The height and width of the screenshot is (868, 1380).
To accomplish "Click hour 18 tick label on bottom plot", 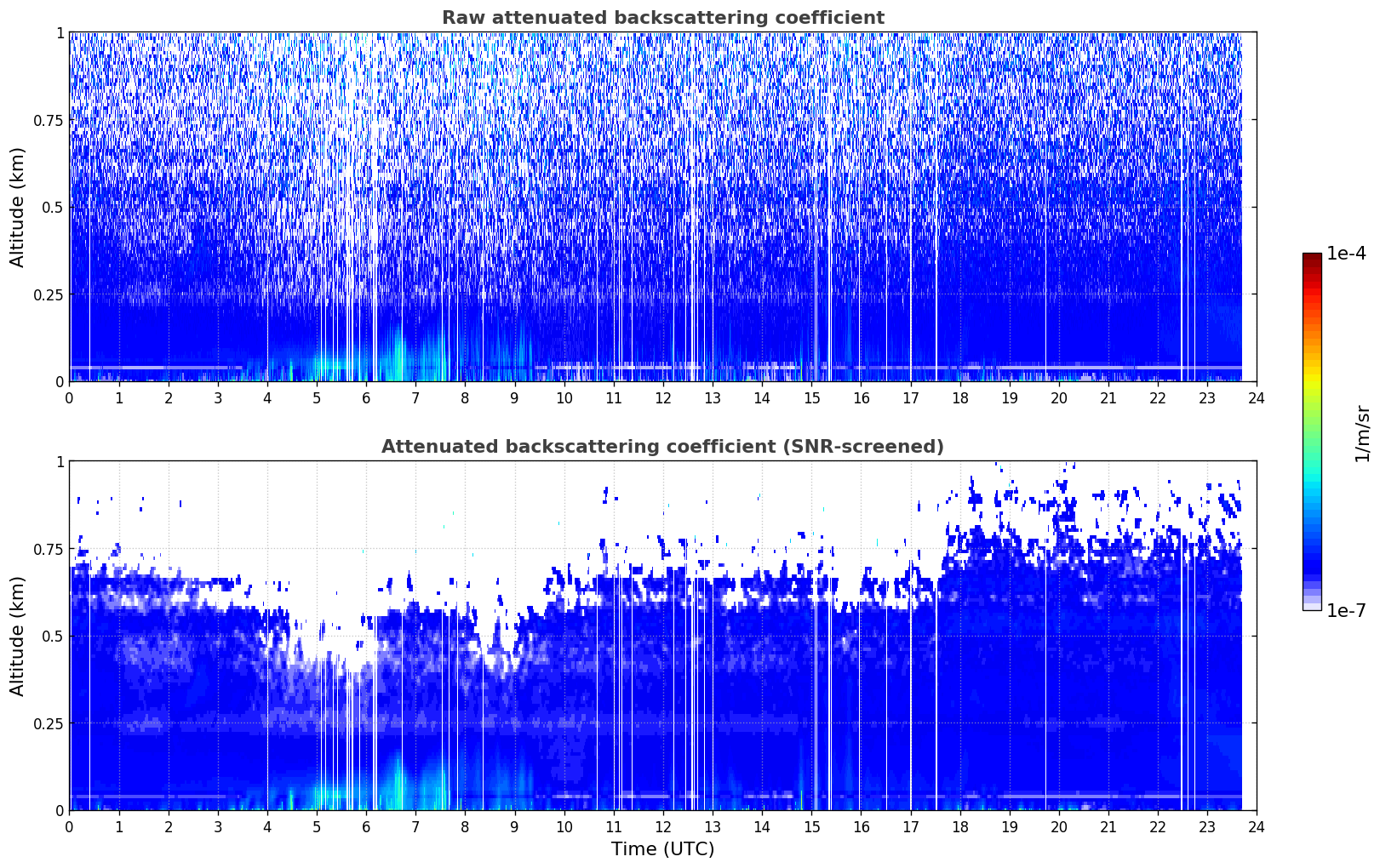I will [x=959, y=826].
